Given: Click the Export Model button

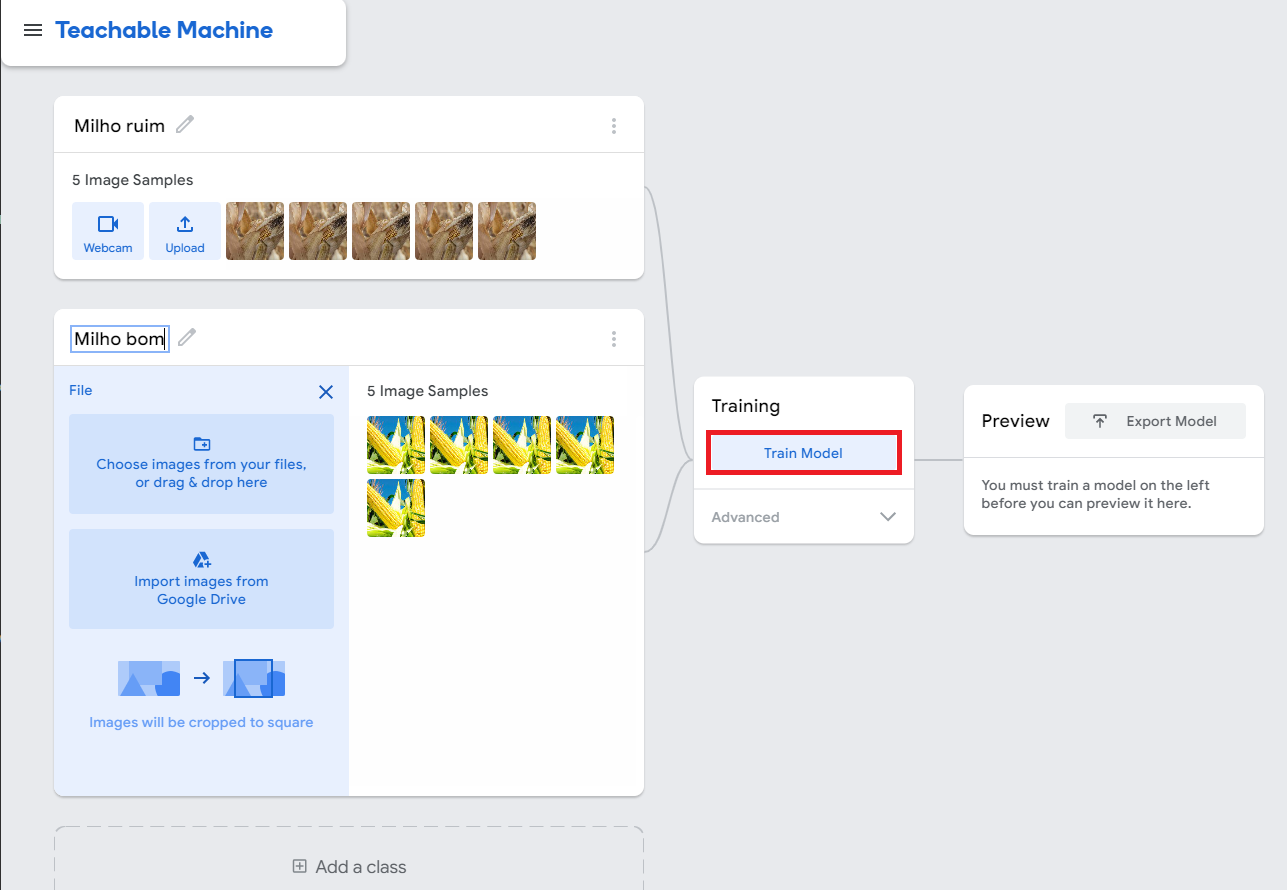Looking at the screenshot, I should click(1155, 421).
